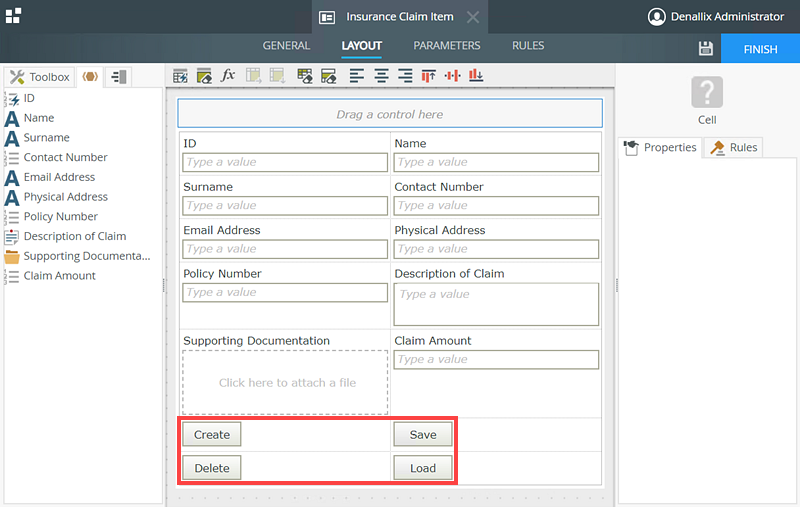Click the FINISH button
800x507 pixels.
[x=759, y=49]
